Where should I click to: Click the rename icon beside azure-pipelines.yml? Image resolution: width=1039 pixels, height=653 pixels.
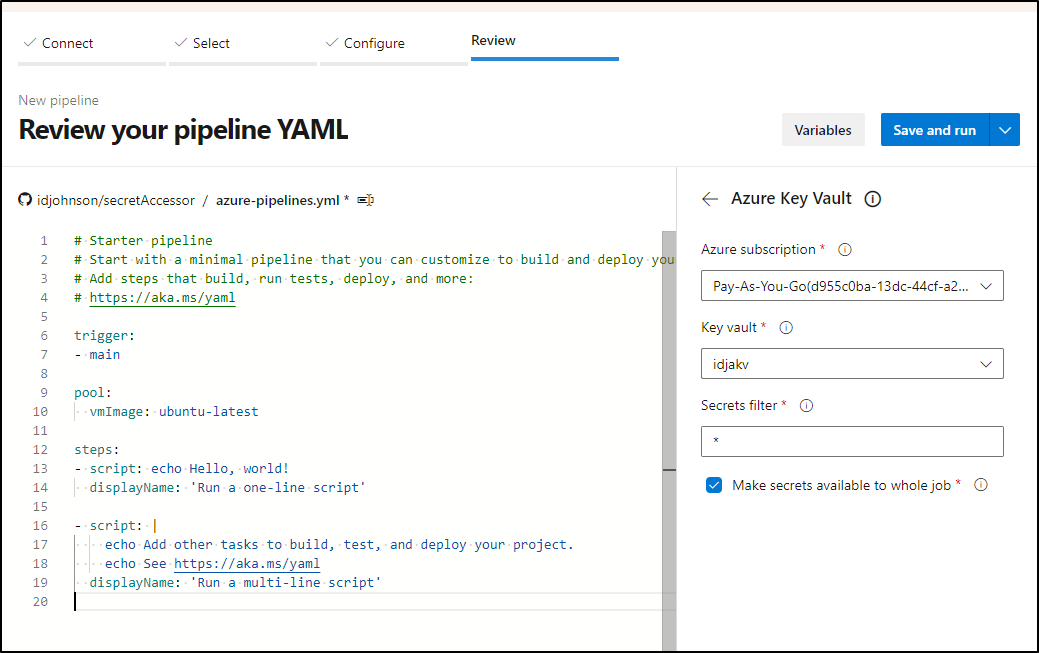pos(366,200)
